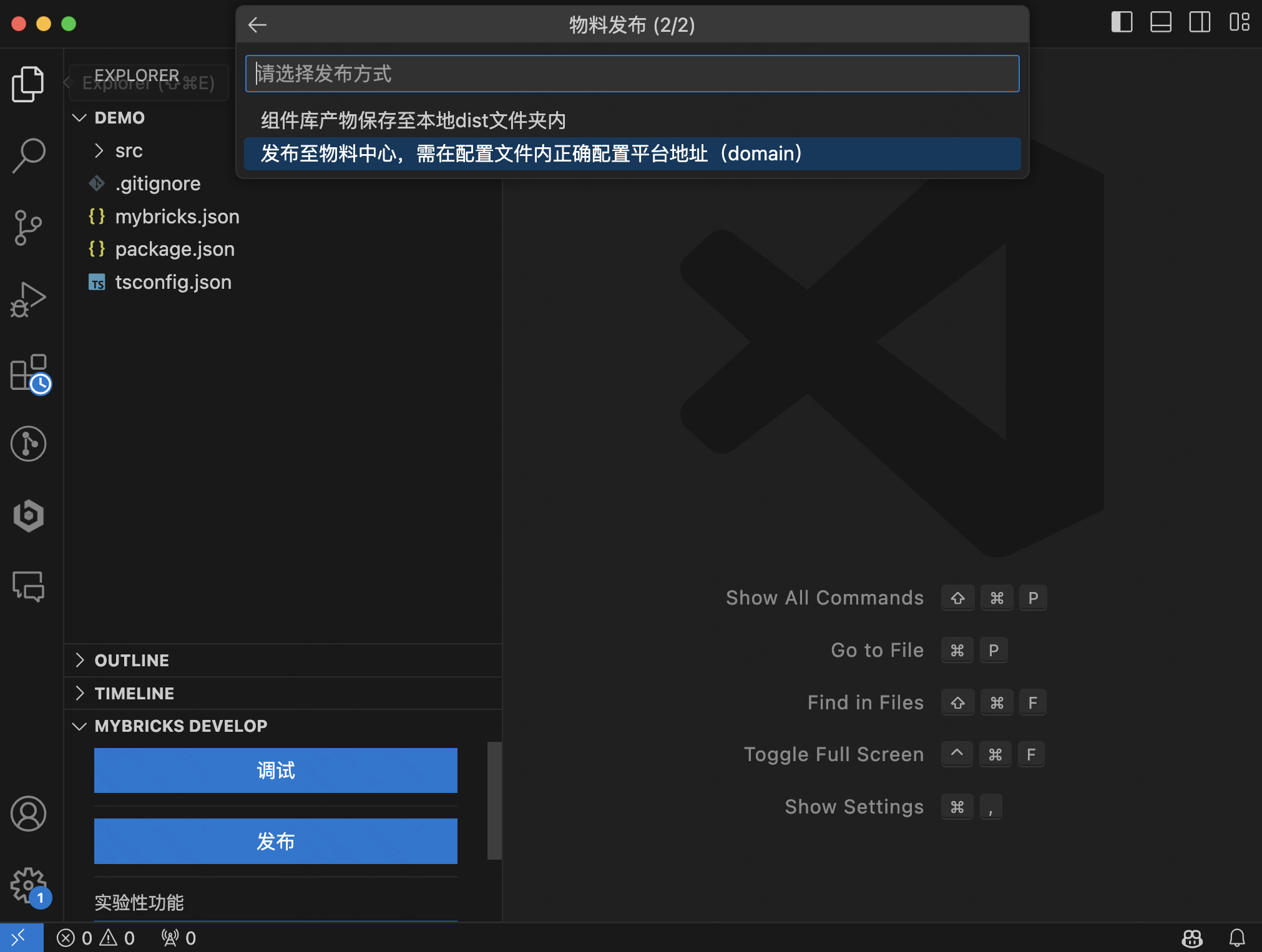
Task: Select 发布至物料中心 domain publish option
Action: coord(632,153)
